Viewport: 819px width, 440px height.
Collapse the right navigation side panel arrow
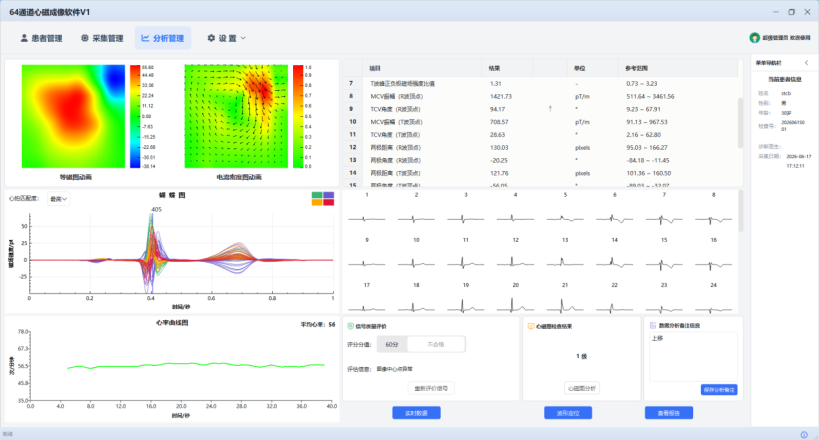(806, 63)
